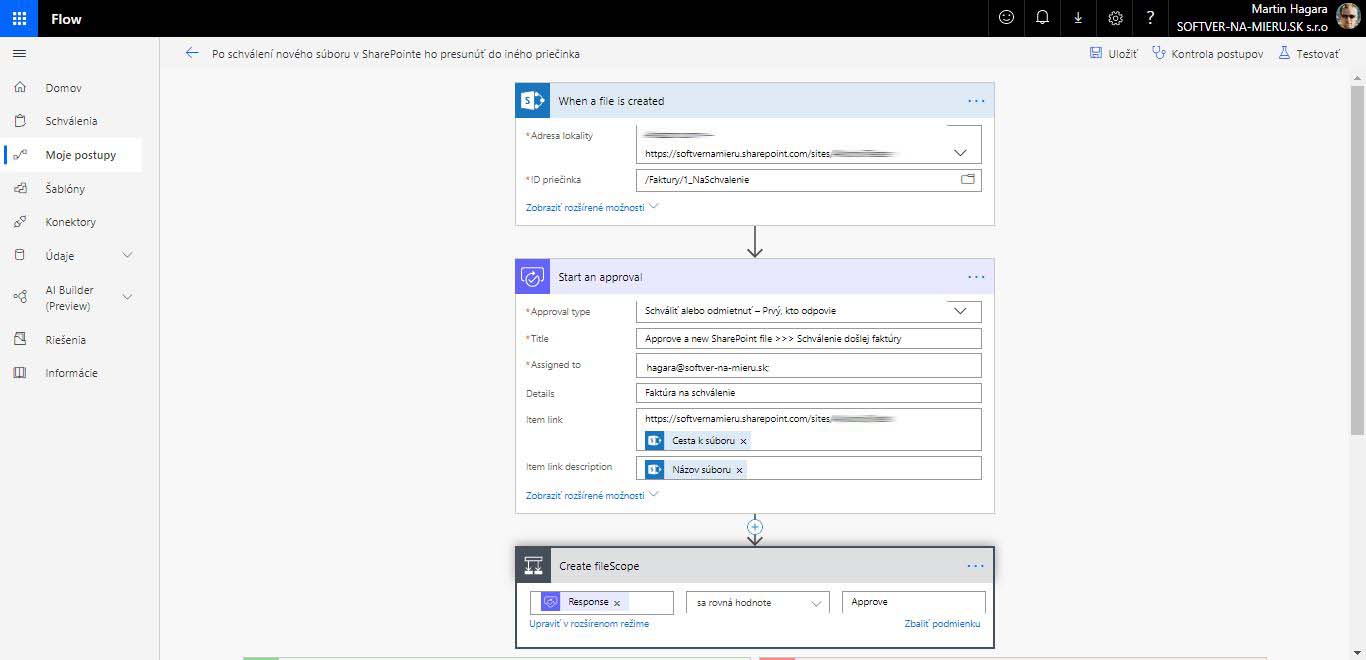Click the Create fileScope condition icon
This screenshot has height=660, width=1366.
click(x=533, y=566)
